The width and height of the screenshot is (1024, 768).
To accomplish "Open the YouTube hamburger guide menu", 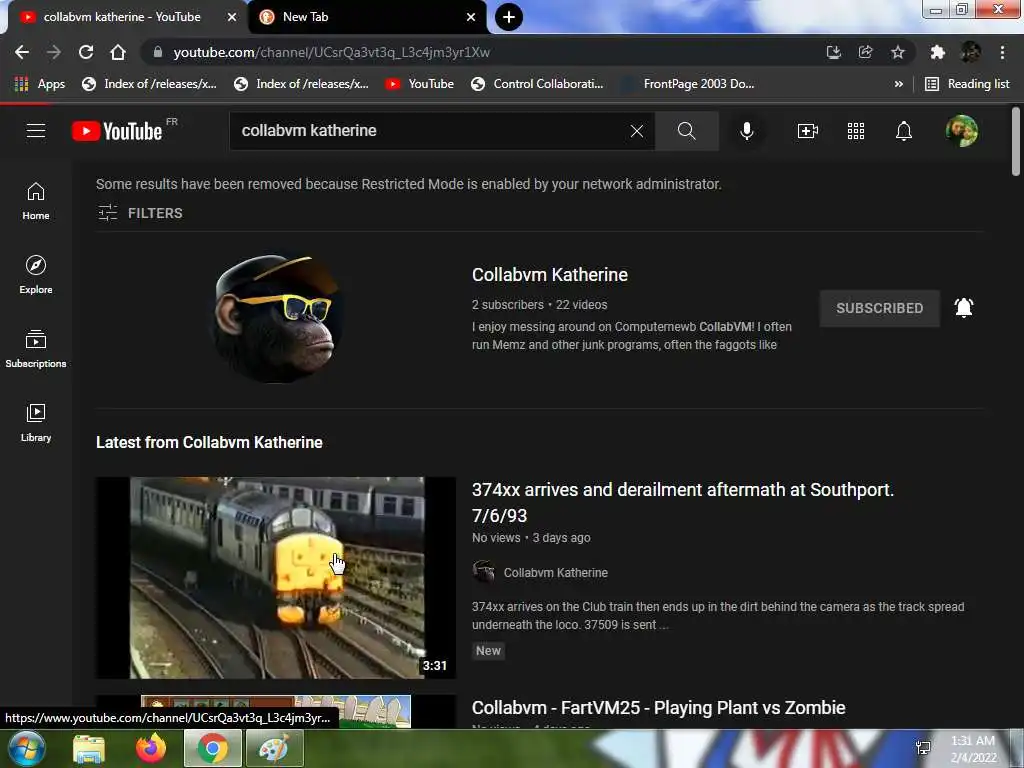I will point(36,131).
